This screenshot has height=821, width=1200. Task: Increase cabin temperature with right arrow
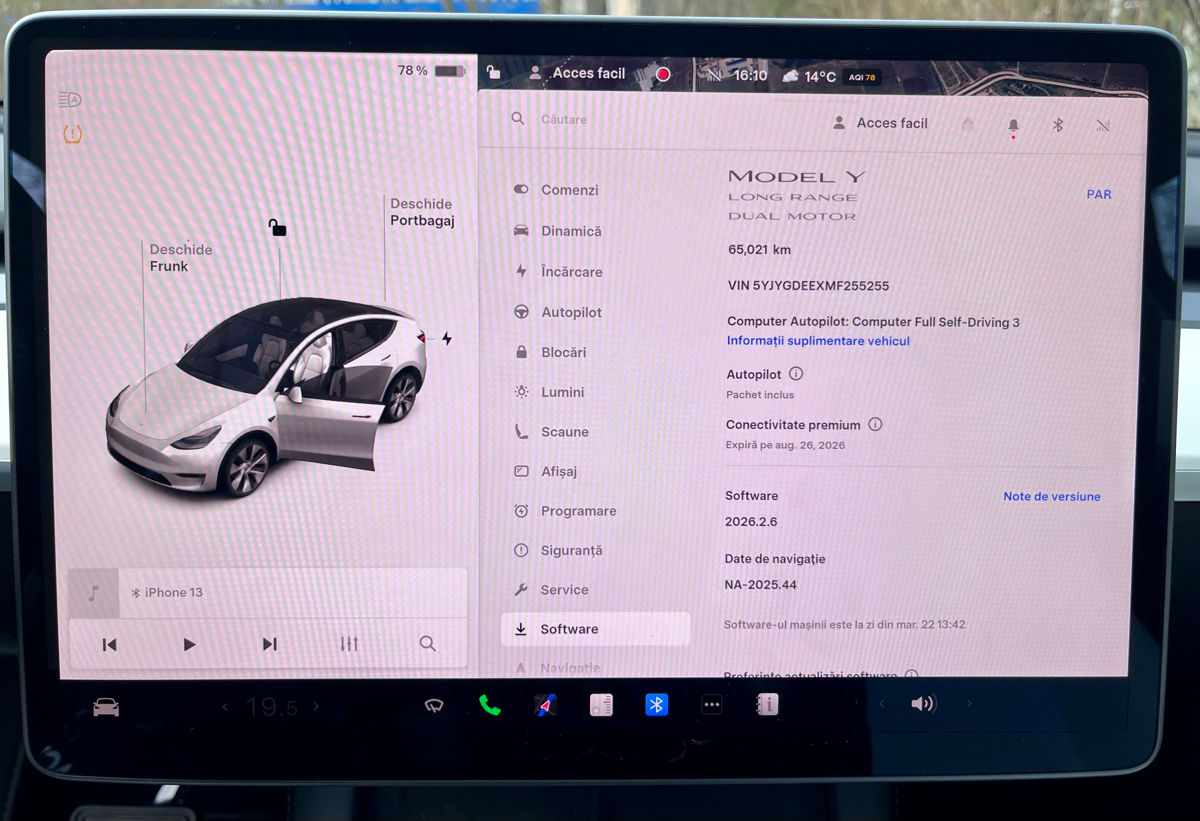pos(317,707)
